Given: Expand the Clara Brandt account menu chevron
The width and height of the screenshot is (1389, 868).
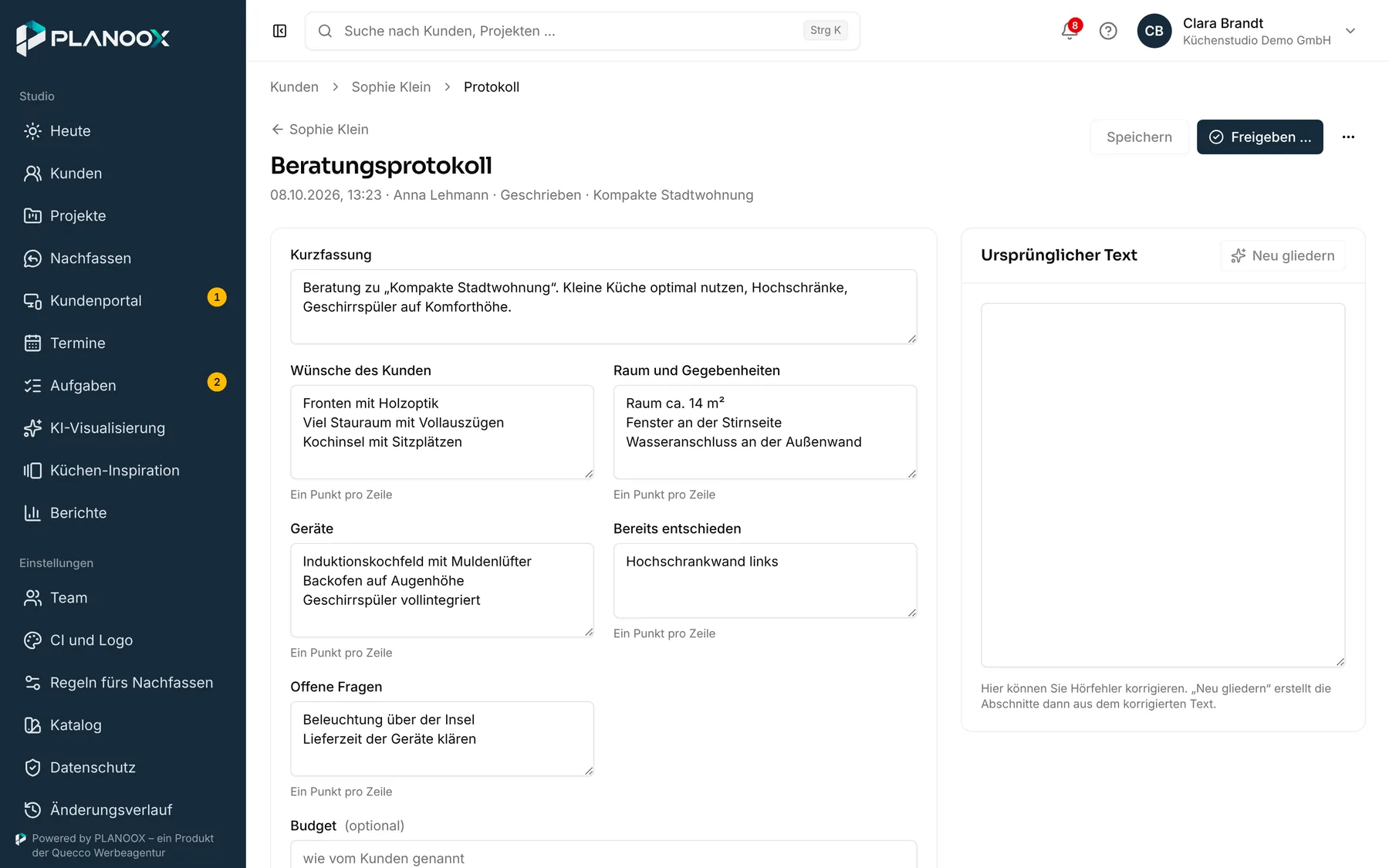Looking at the screenshot, I should [x=1350, y=31].
